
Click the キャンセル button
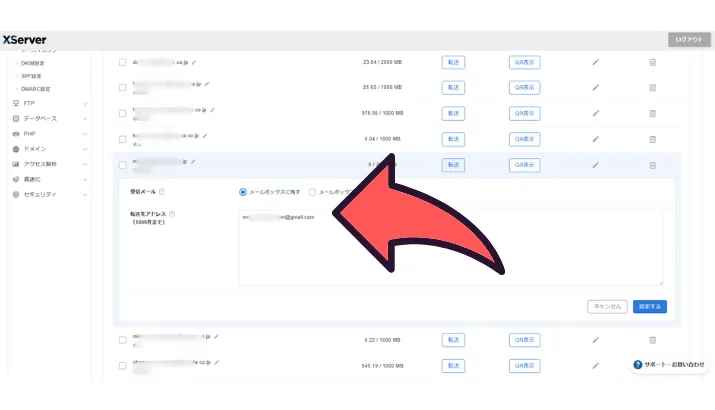click(x=607, y=306)
